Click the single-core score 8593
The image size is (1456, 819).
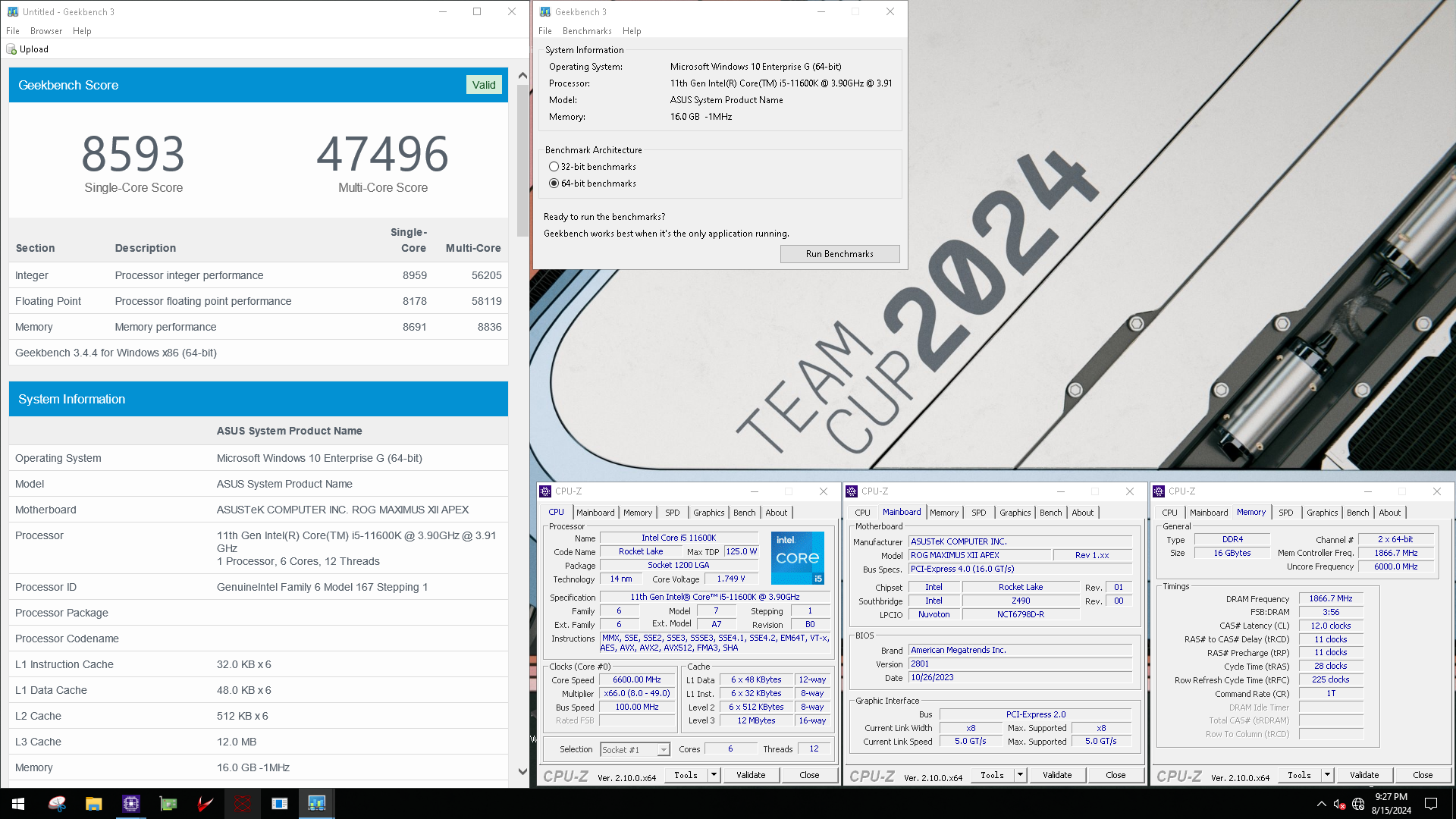133,154
